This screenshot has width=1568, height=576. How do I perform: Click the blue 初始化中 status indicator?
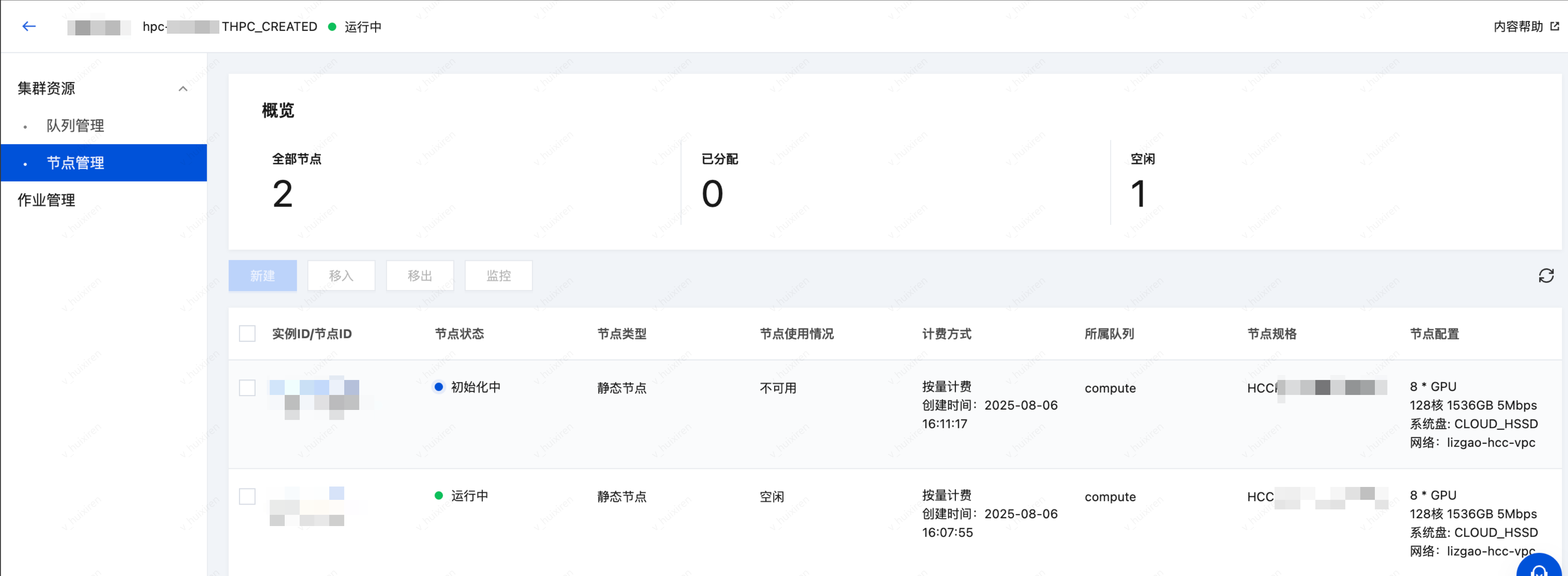(x=438, y=387)
